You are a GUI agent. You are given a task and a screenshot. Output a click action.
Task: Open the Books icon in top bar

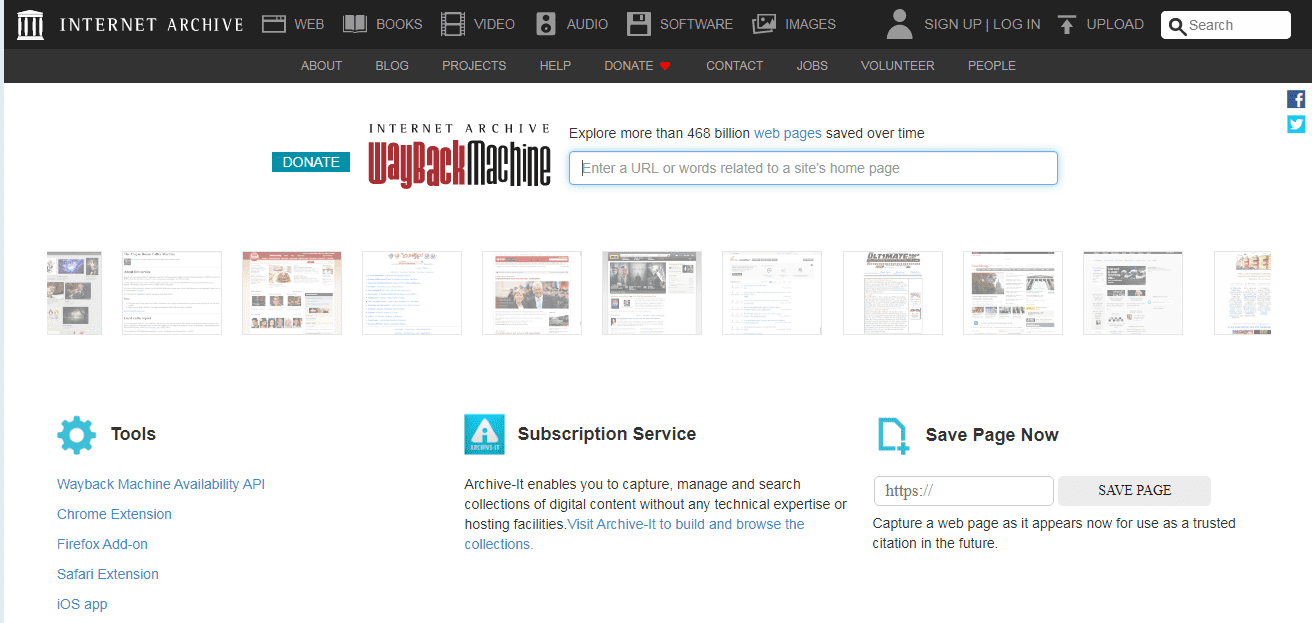(x=355, y=24)
